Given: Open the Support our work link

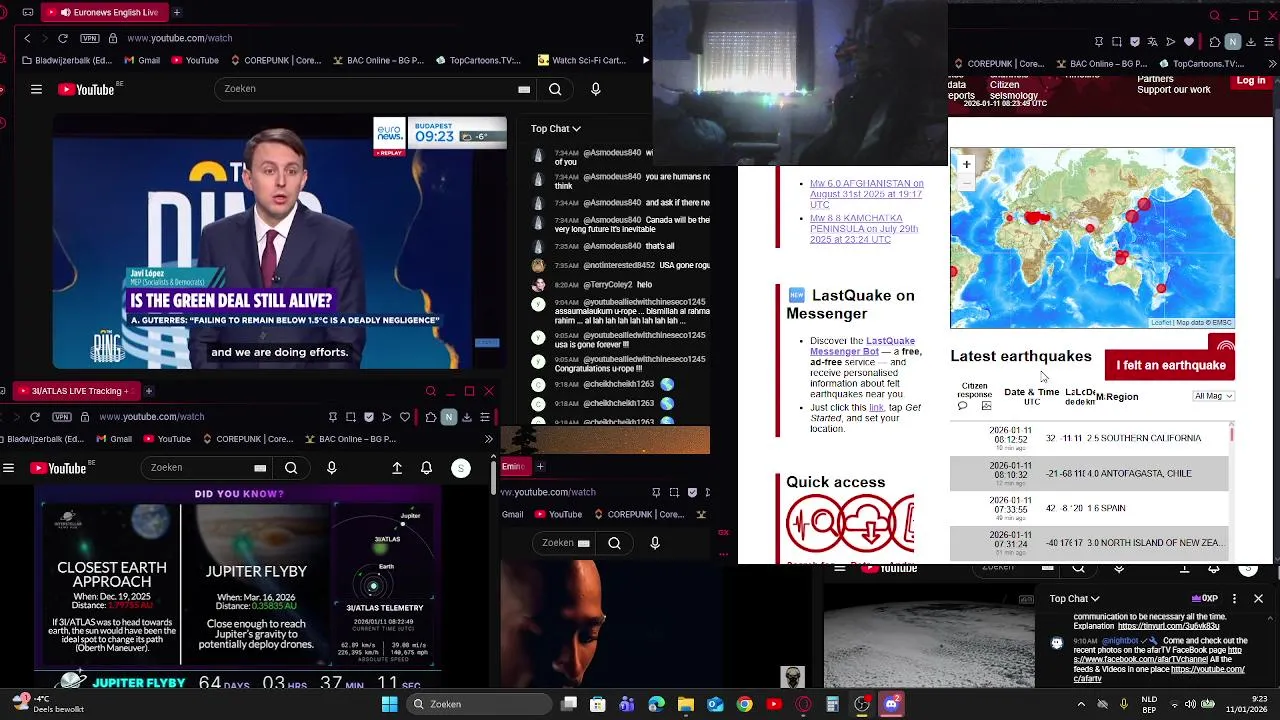Looking at the screenshot, I should [1173, 90].
